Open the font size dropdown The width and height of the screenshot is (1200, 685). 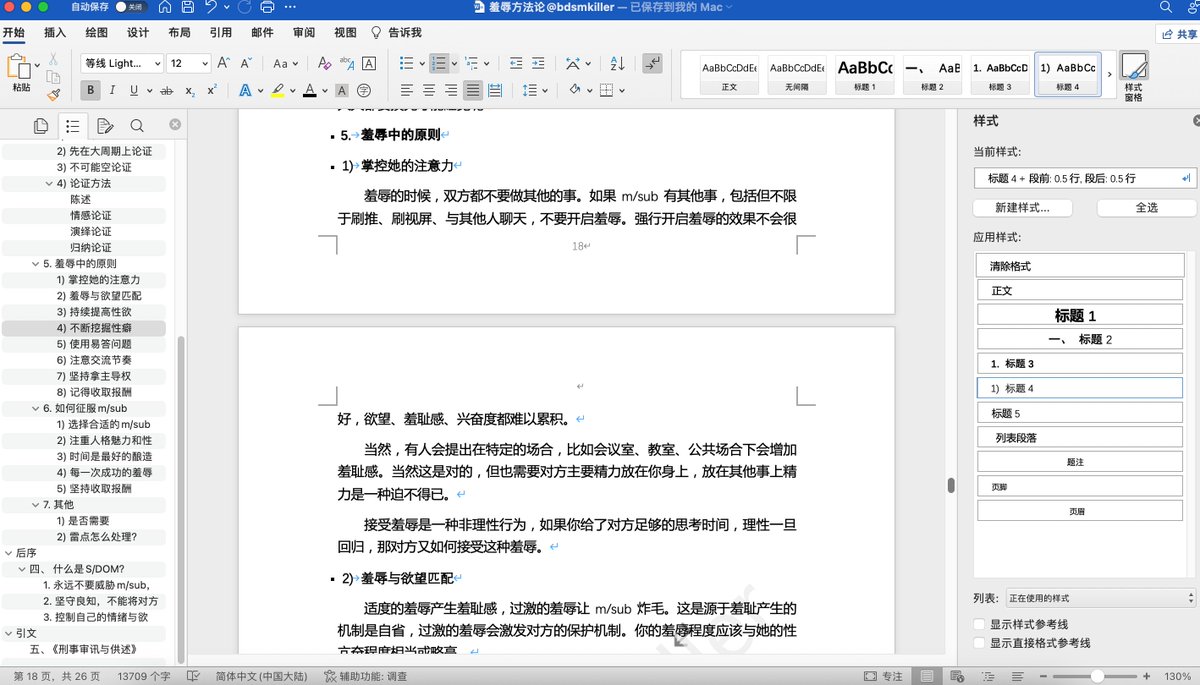tap(204, 63)
